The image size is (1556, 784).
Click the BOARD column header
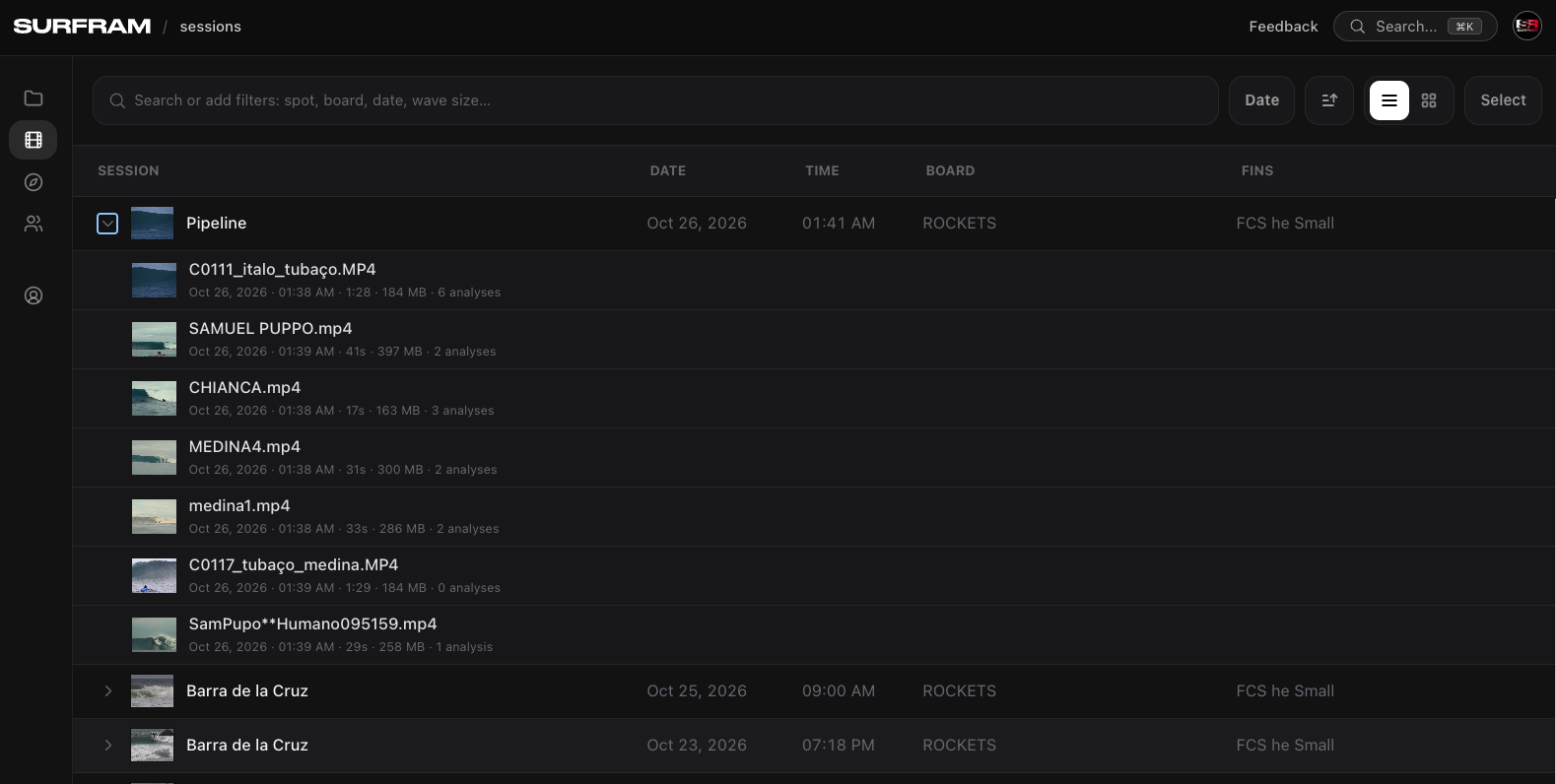click(x=950, y=171)
